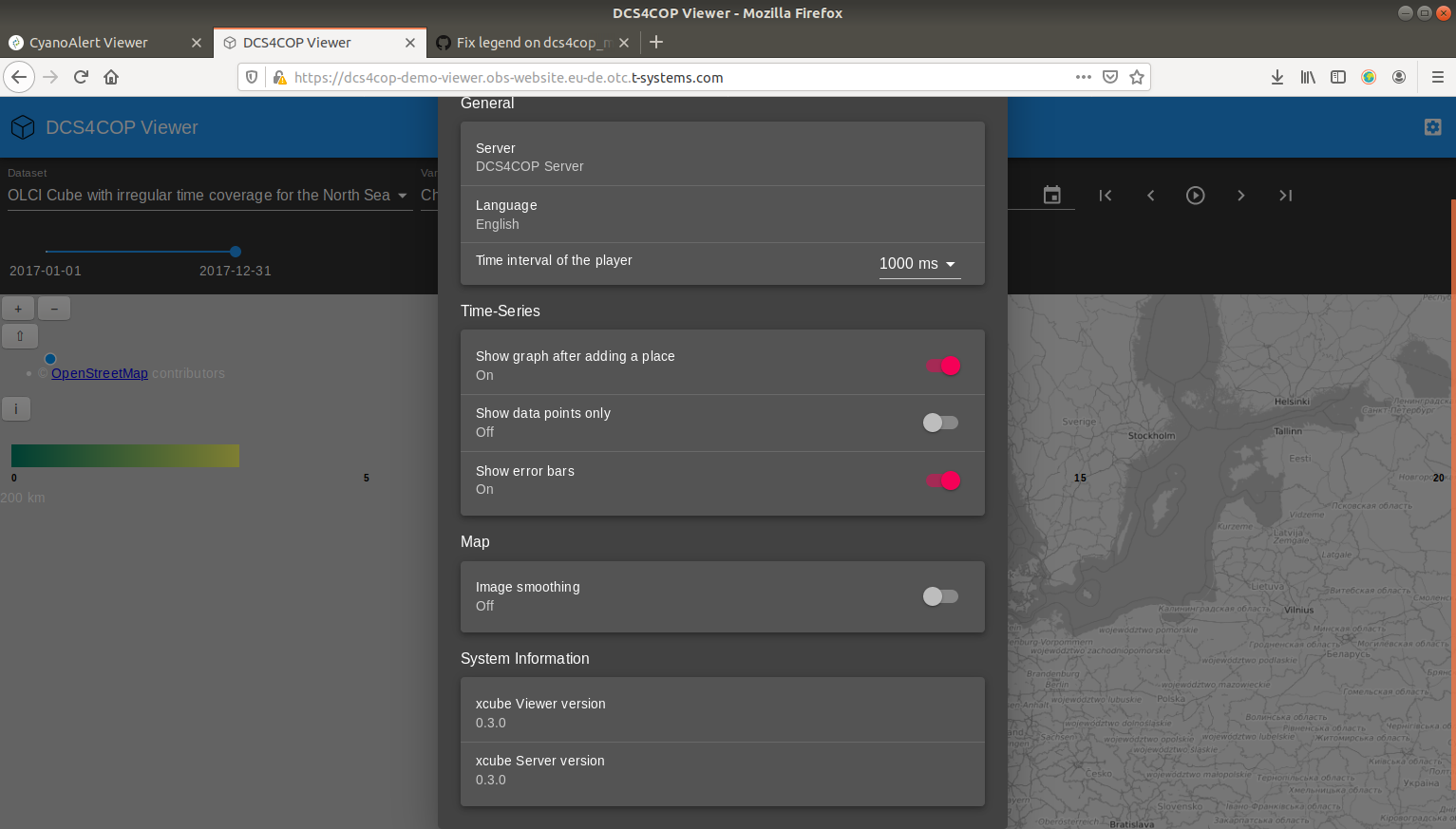The height and width of the screenshot is (829, 1456).
Task: Open the calendar date picker
Action: coord(1051,195)
